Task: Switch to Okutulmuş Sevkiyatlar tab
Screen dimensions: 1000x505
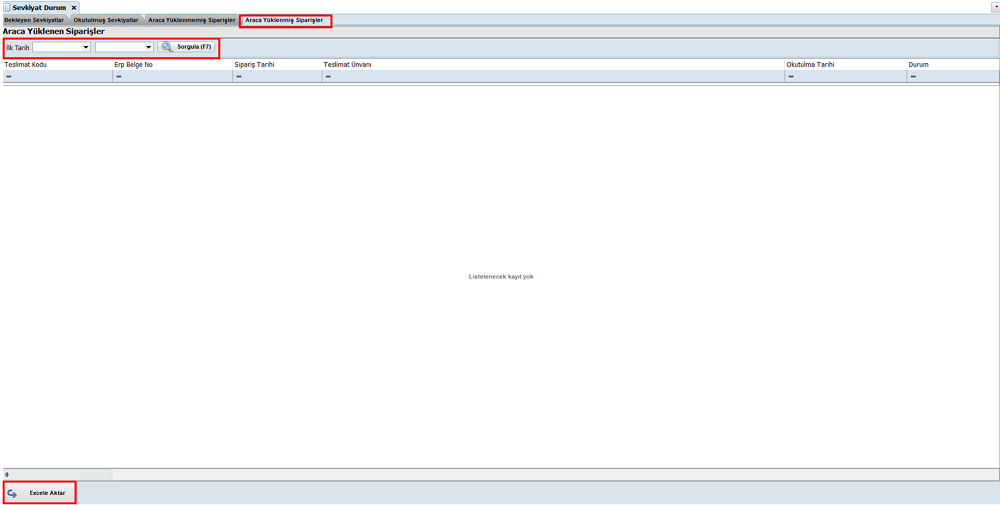Action: click(x=105, y=20)
